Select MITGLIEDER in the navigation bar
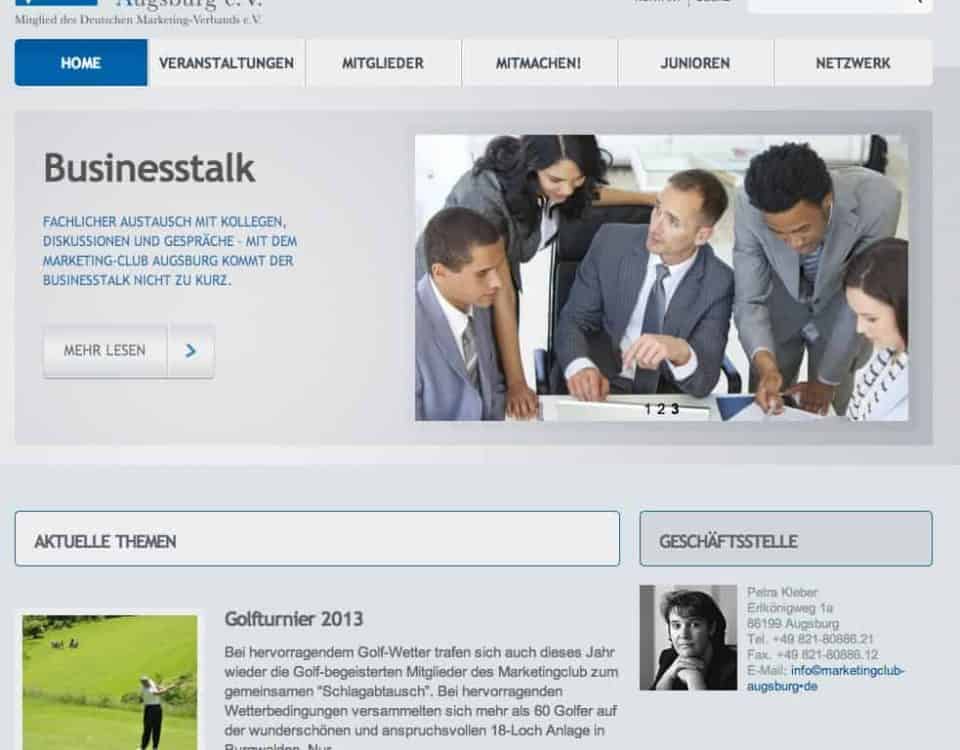 [x=383, y=63]
